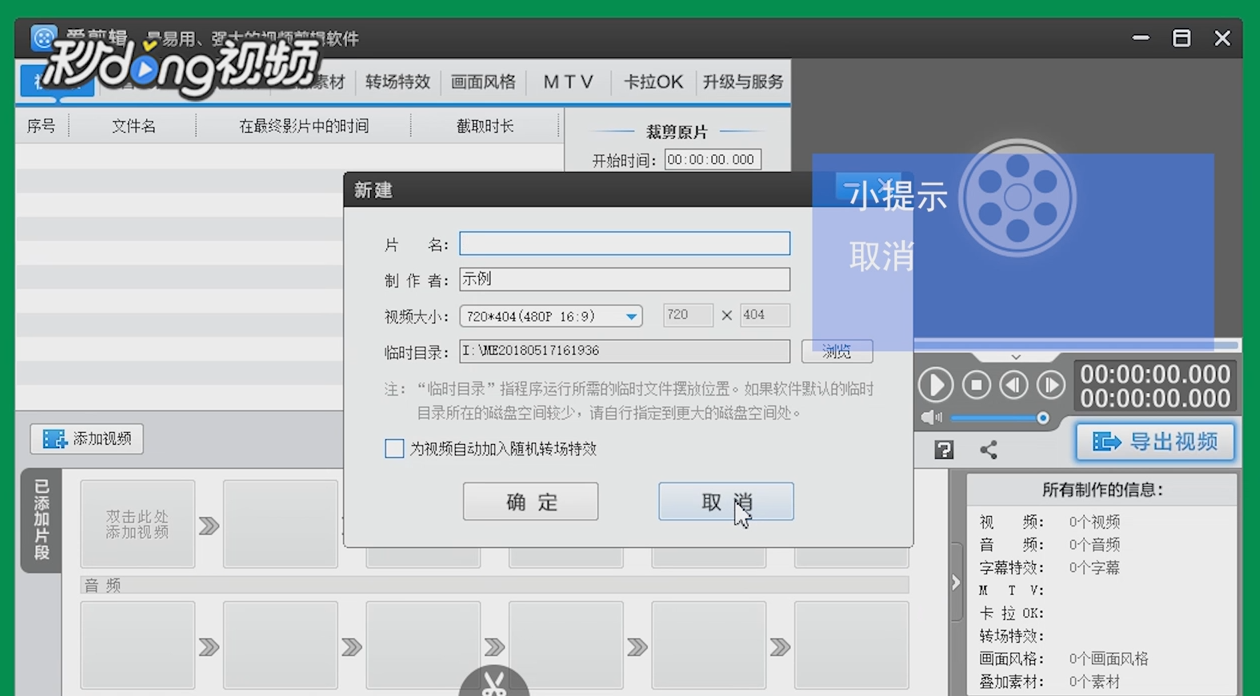Click the 制作者 field containing 示例
The image size is (1260, 696).
pos(624,279)
